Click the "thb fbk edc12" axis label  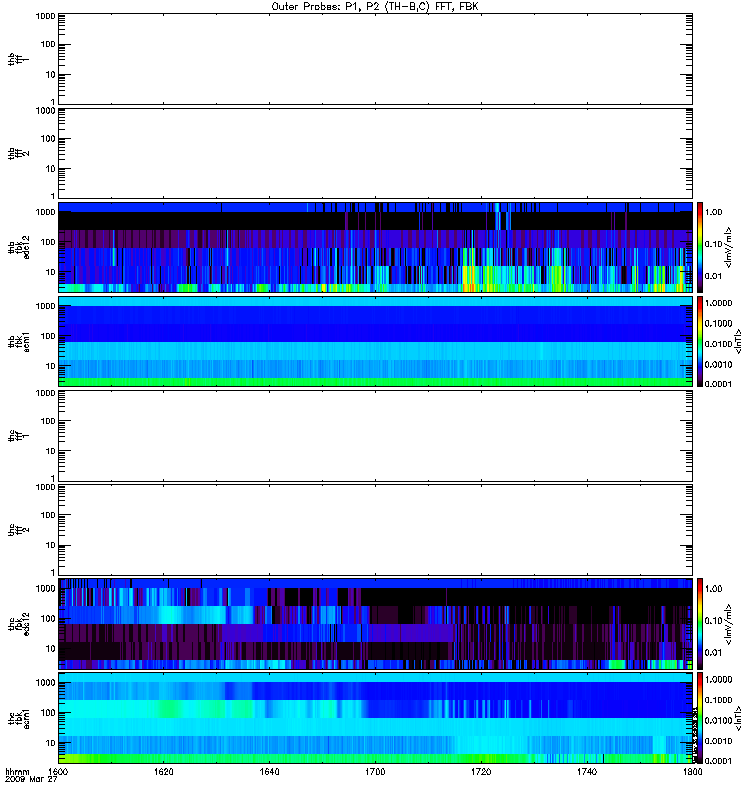coord(18,247)
